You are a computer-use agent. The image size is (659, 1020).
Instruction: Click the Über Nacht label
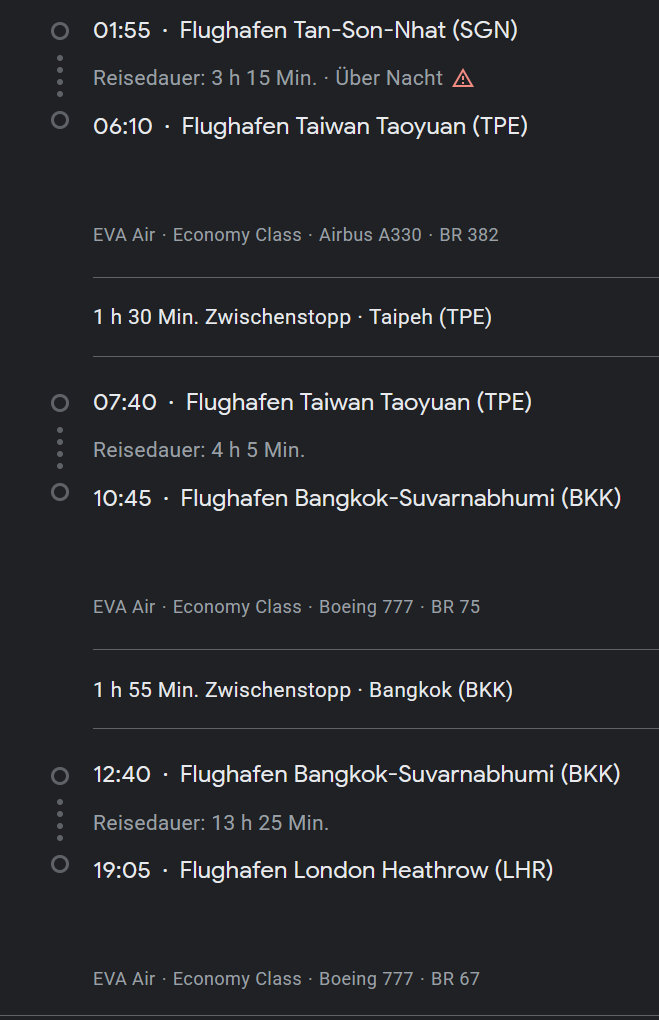389,78
